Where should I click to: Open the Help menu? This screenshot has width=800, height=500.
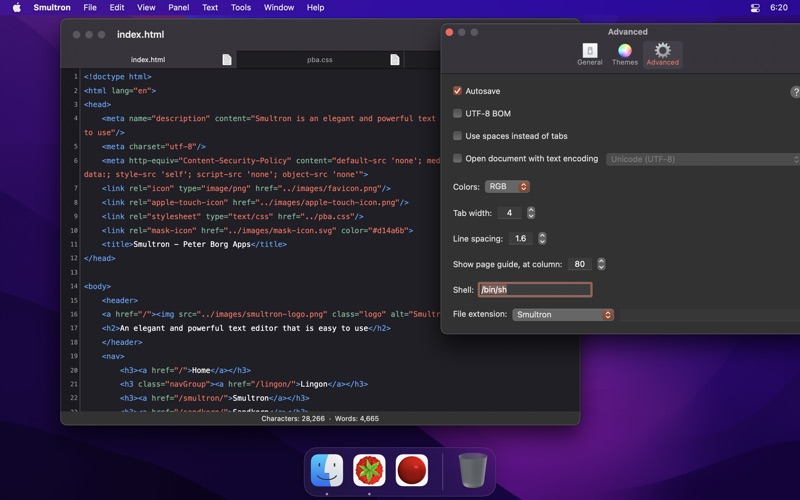pos(315,8)
